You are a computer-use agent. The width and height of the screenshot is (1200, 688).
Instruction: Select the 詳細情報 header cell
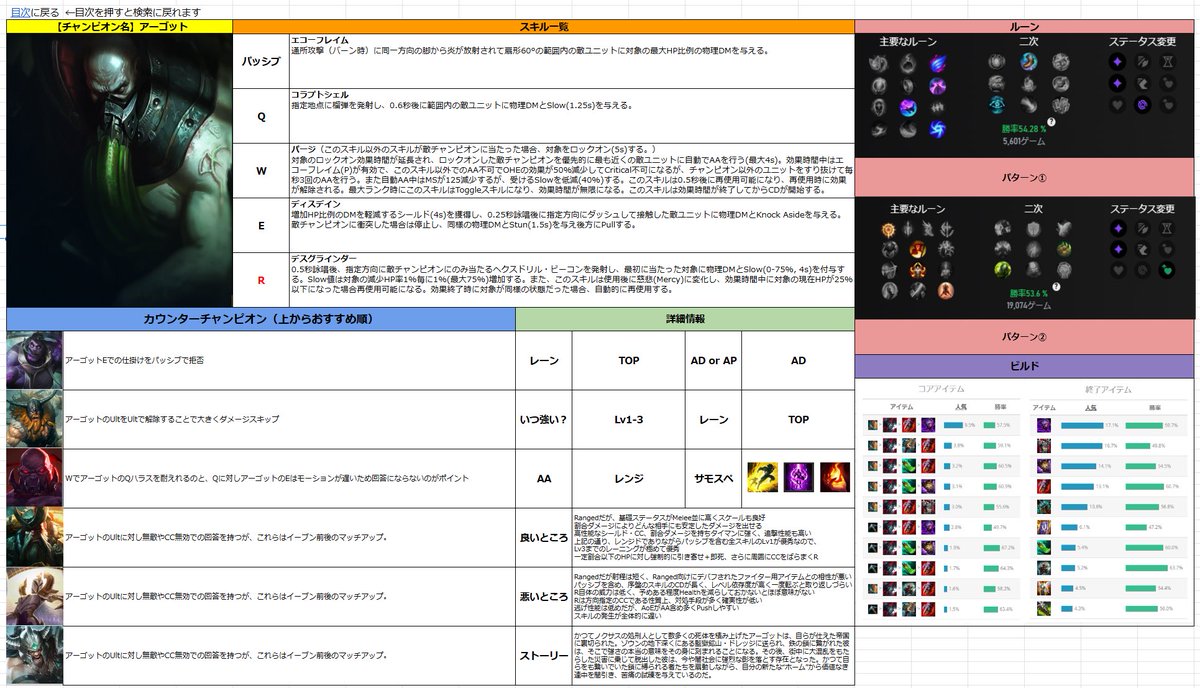click(x=685, y=319)
